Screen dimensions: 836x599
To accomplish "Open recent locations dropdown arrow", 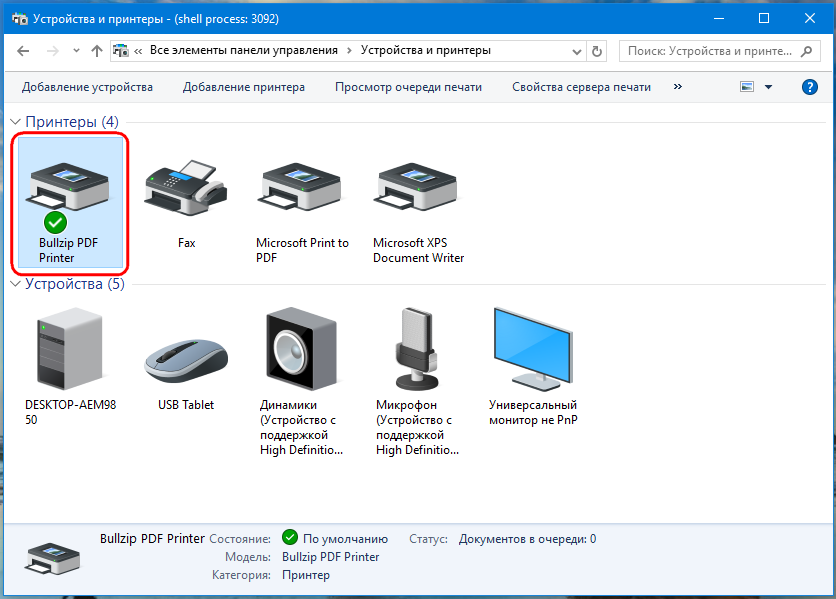I will 76,51.
